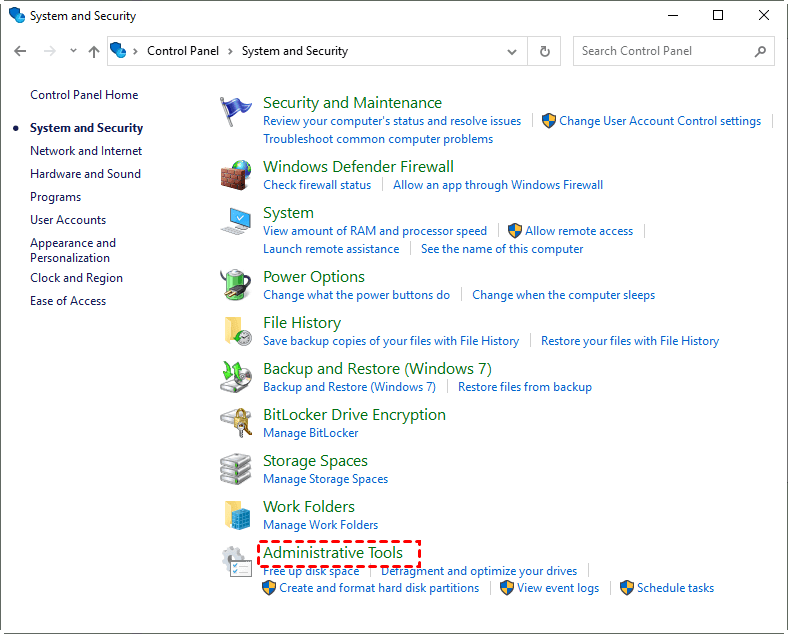Viewport: 788px width, 634px height.
Task: Open the recent locations dropdown arrow
Action: click(x=73, y=51)
